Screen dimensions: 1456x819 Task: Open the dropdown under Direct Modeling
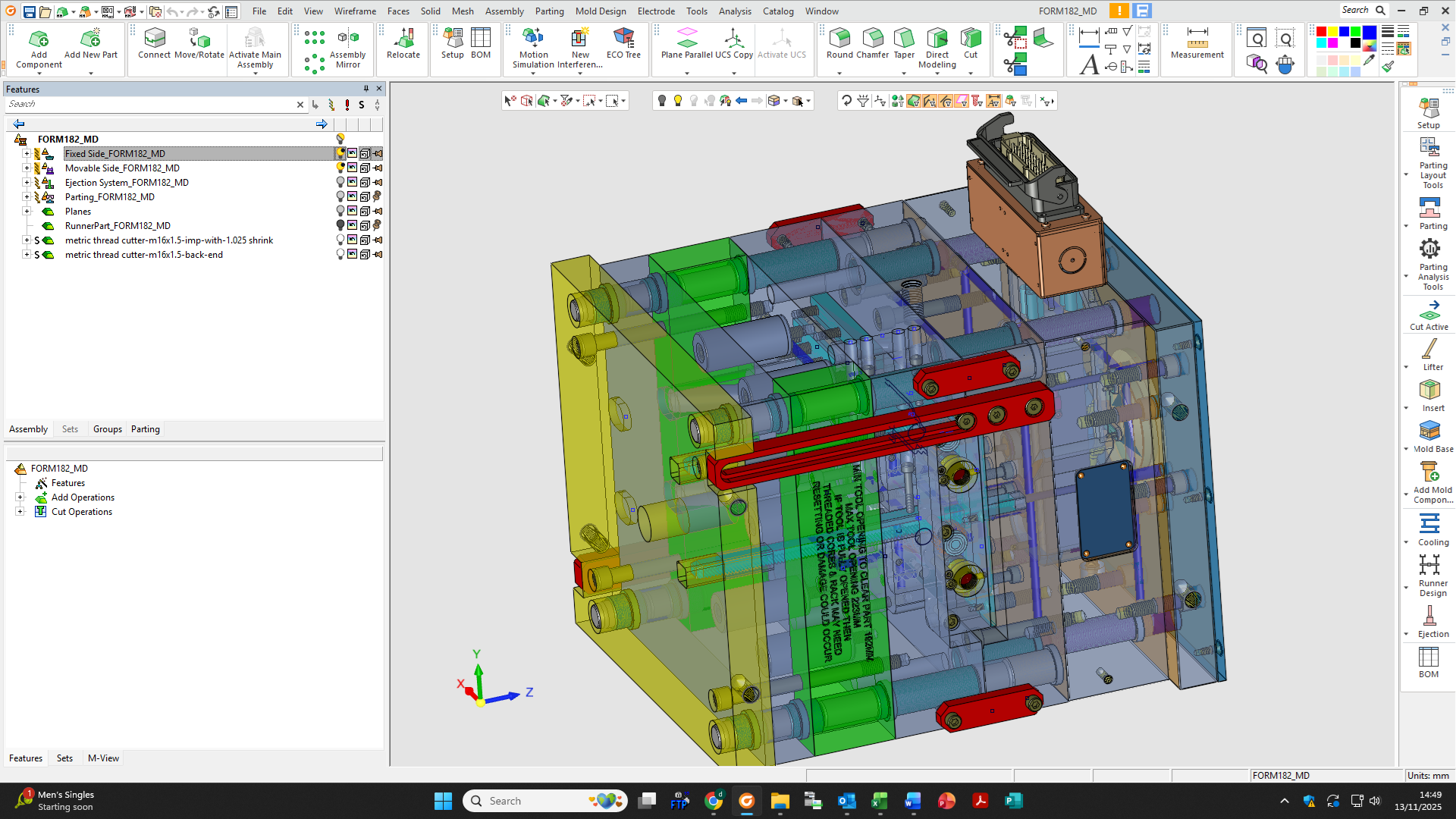click(937, 74)
